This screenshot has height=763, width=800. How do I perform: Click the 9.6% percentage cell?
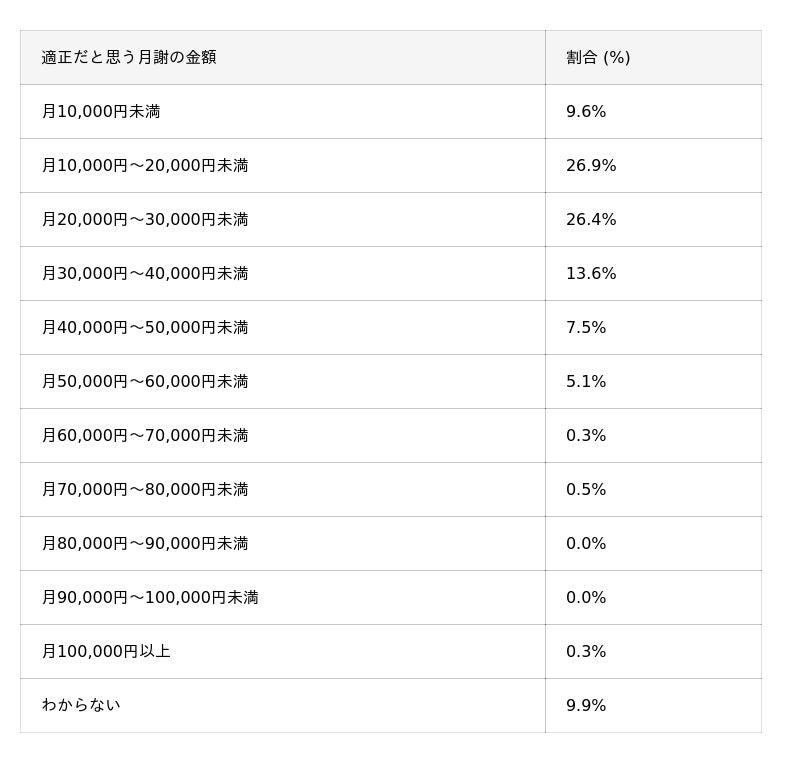[x=586, y=112]
